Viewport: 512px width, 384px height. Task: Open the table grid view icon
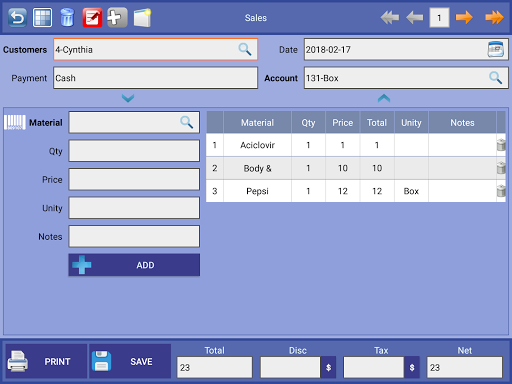click(x=42, y=17)
